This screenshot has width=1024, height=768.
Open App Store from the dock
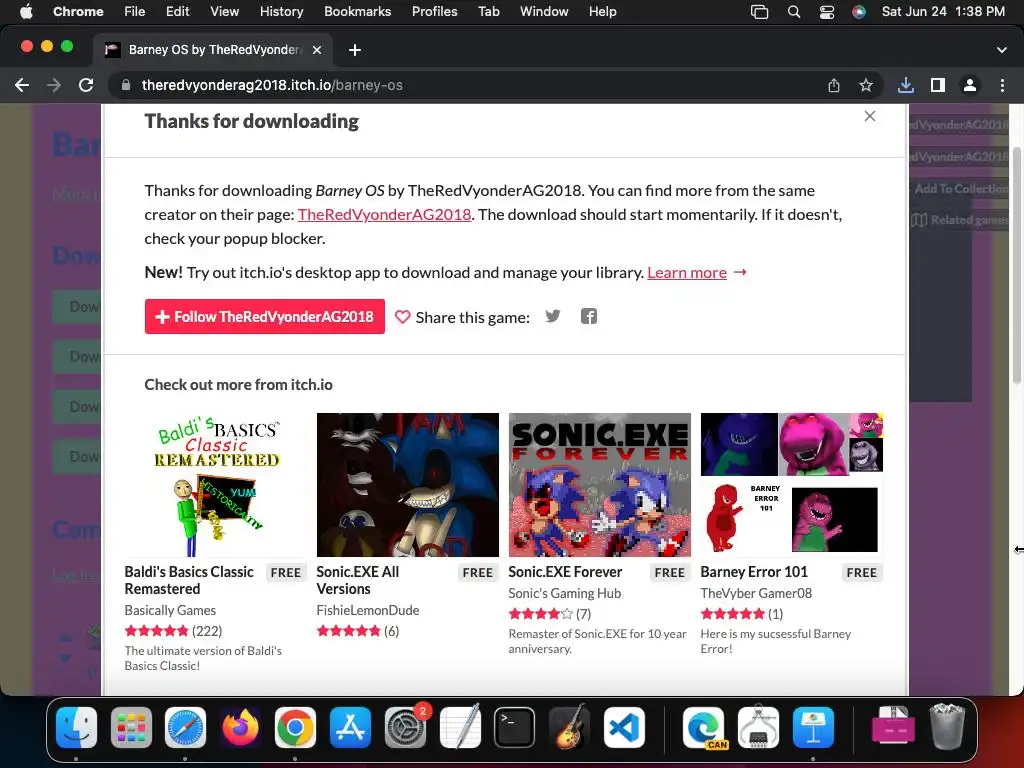pyautogui.click(x=350, y=727)
